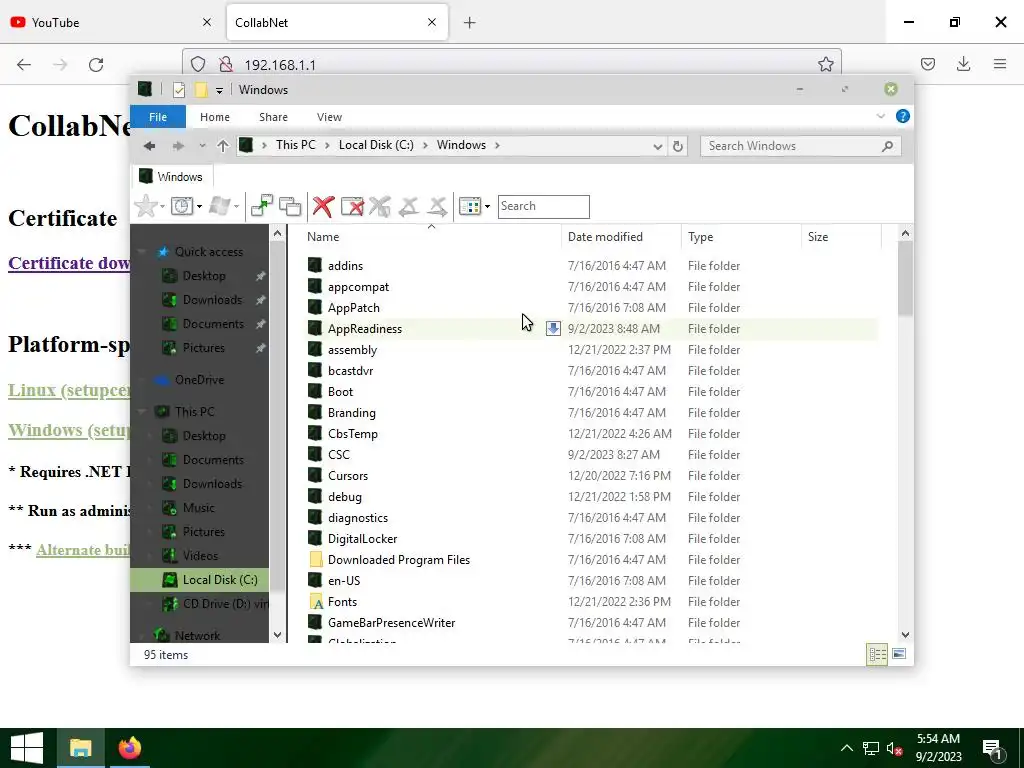Viewport: 1024px width, 768px height.
Task: Refresh the Explorer address bar
Action: point(678,146)
